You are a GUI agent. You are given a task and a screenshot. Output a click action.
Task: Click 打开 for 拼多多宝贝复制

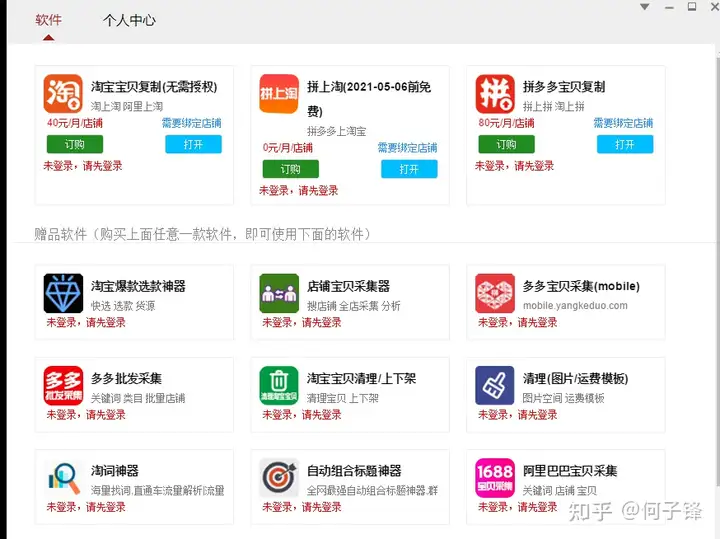(625, 144)
